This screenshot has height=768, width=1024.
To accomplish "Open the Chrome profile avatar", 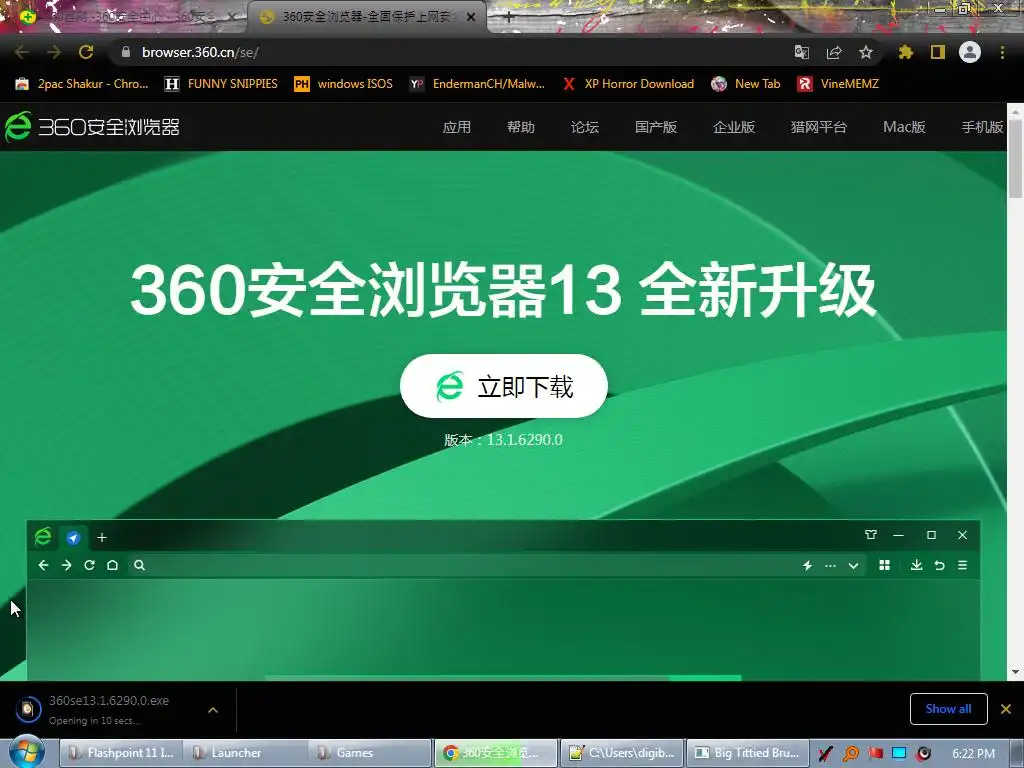I will [970, 52].
